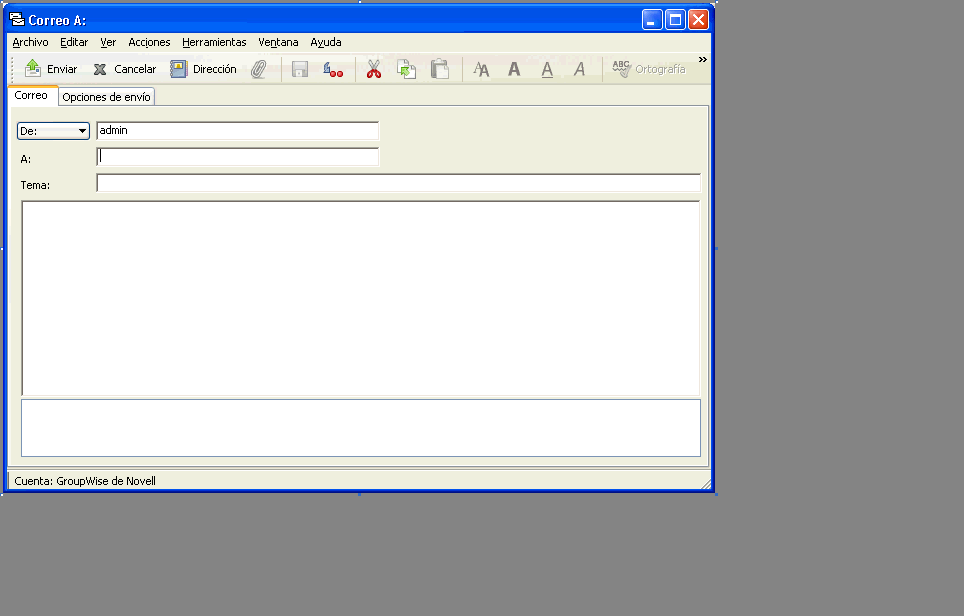Click the clipboard paste icon
The width and height of the screenshot is (964, 616).
440,69
